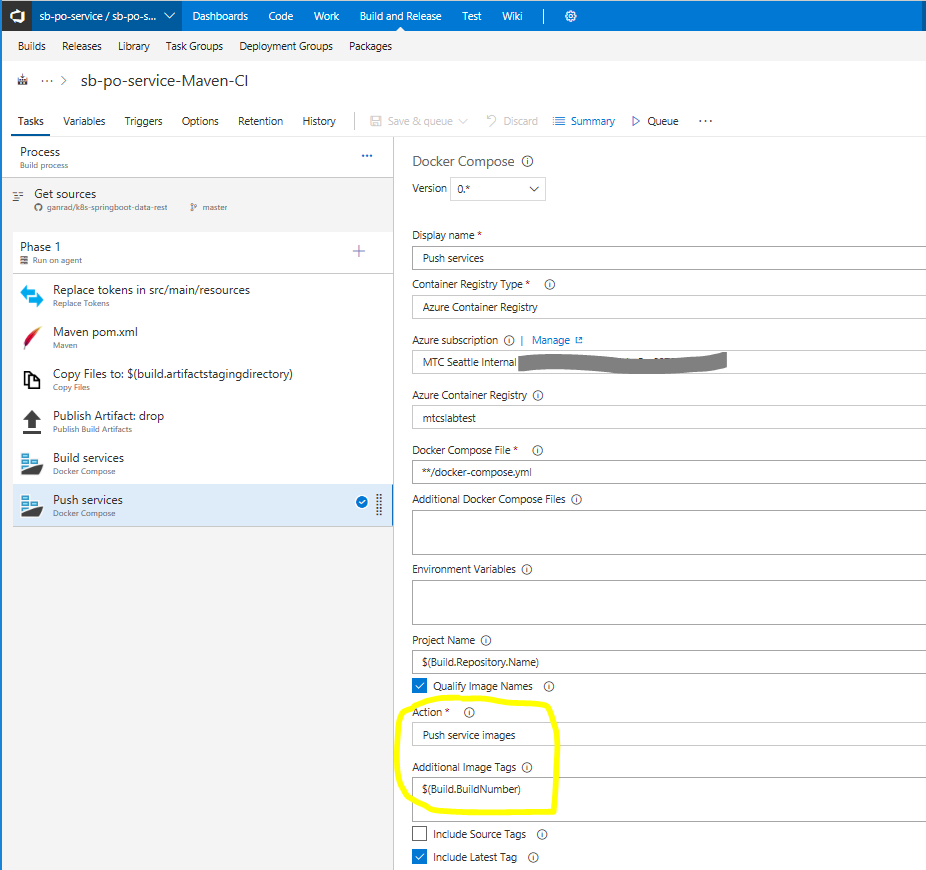Show info for Additional Image Tags
The height and width of the screenshot is (870, 926).
[x=527, y=767]
